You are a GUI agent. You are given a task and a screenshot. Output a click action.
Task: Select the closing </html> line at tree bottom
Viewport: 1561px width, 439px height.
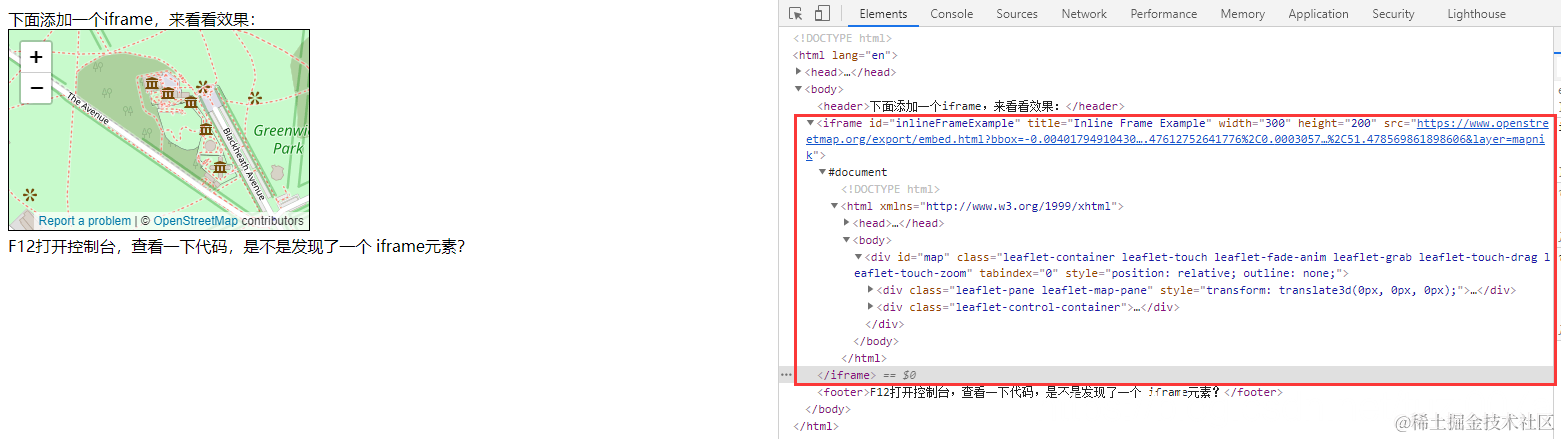click(815, 426)
